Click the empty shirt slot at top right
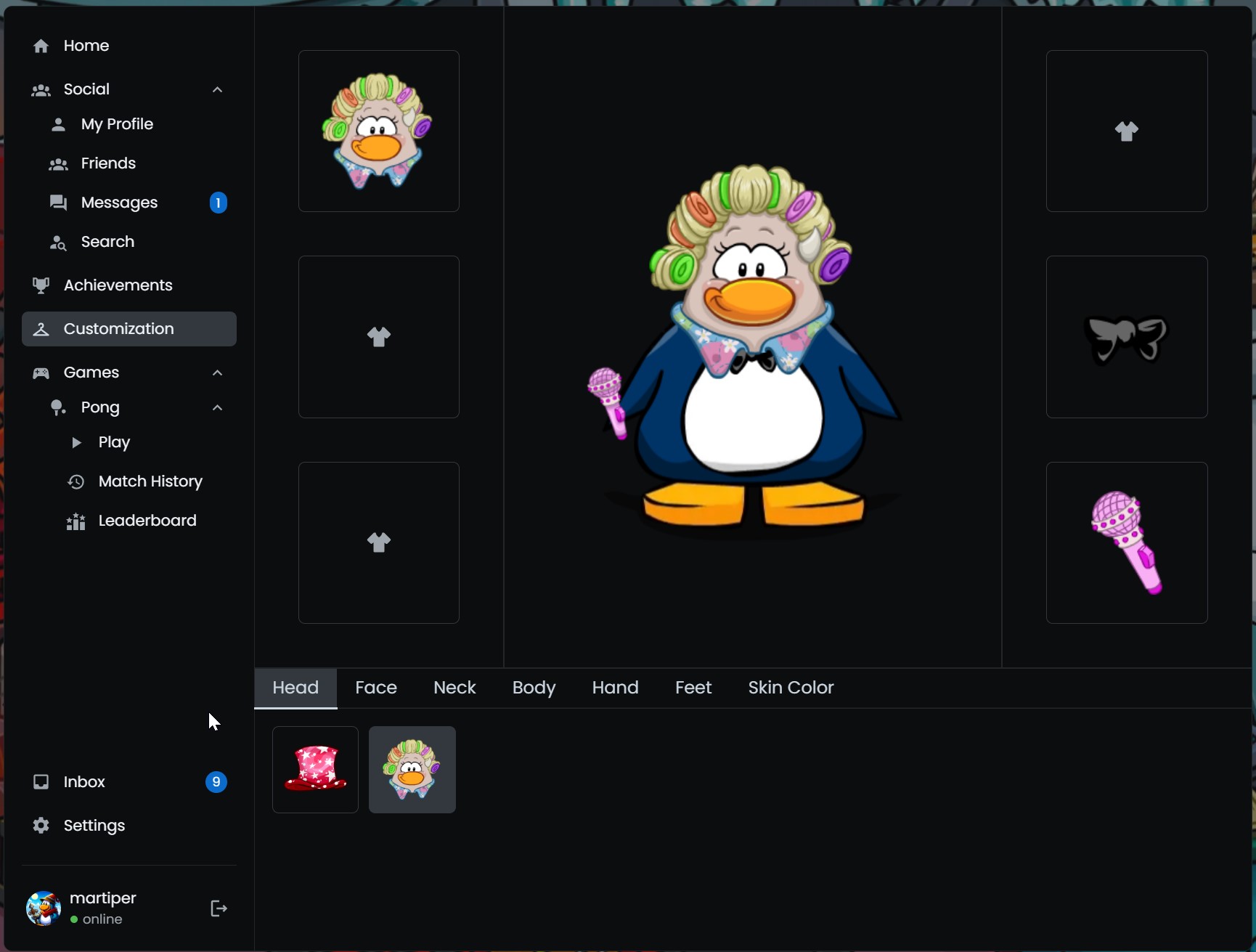The width and height of the screenshot is (1256, 952). click(x=1126, y=131)
